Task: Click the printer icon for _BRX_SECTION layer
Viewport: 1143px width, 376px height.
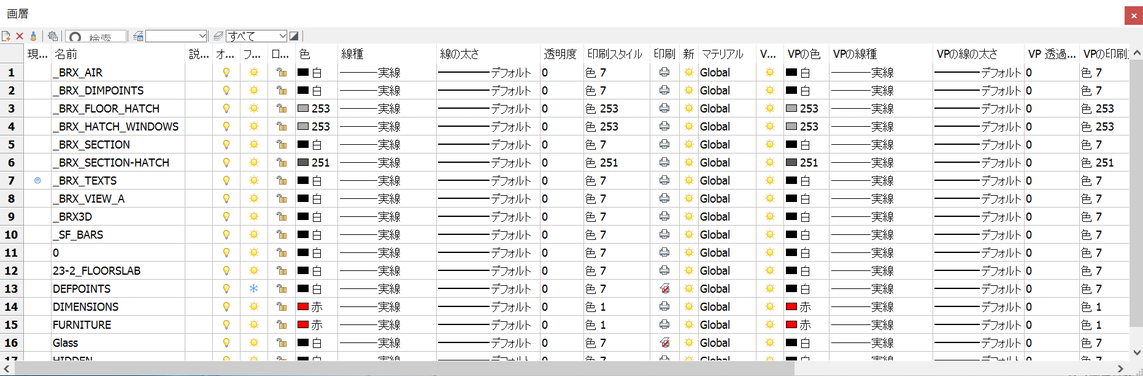Action: point(664,144)
